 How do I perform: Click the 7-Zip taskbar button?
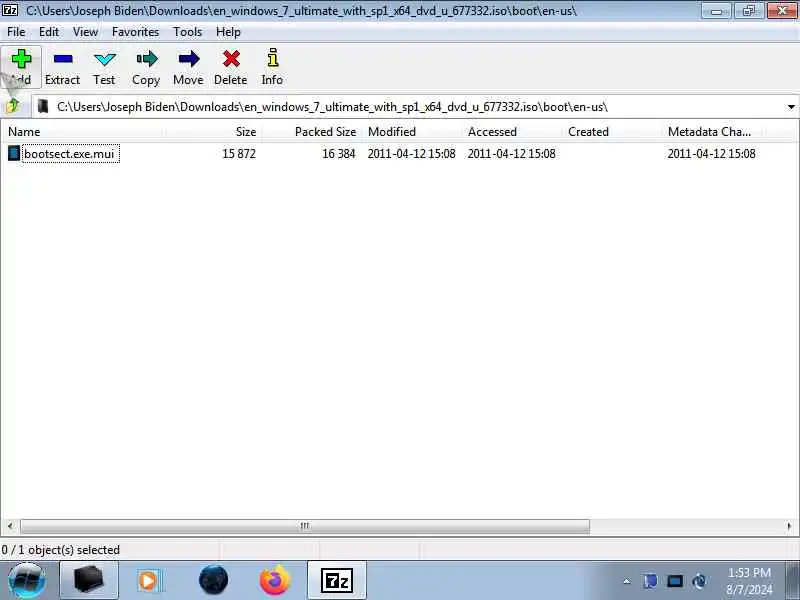point(337,581)
